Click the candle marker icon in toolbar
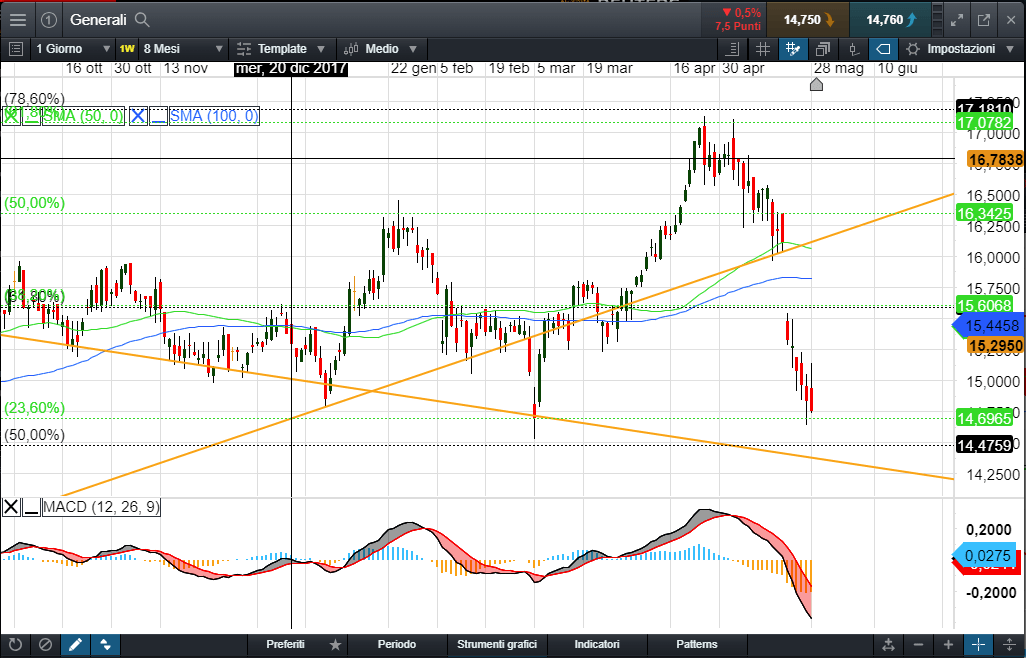The image size is (1026, 658). pyautogui.click(x=853, y=49)
